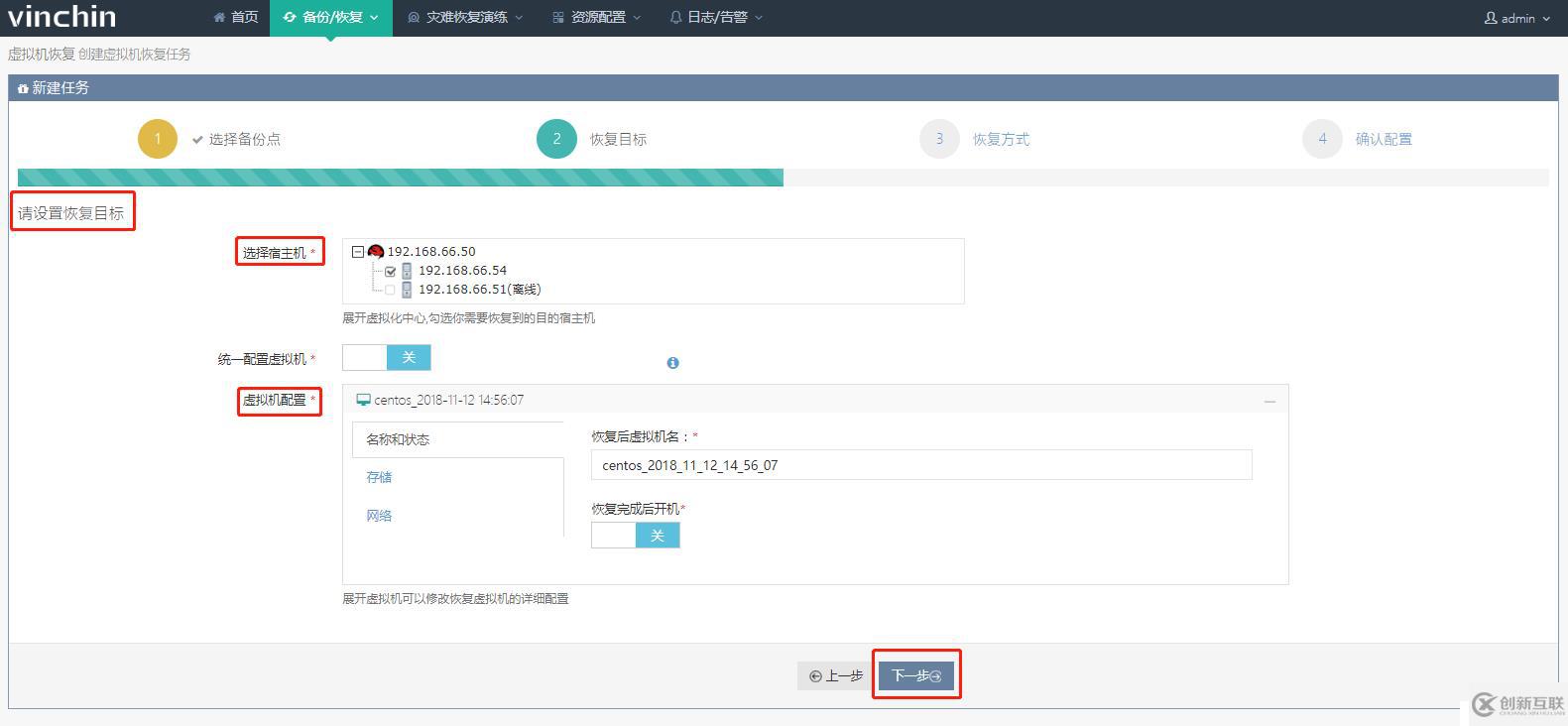Screen dimensions: 1568x726
Task: Open the 备份/恢复 dropdown menu
Action: [330, 17]
